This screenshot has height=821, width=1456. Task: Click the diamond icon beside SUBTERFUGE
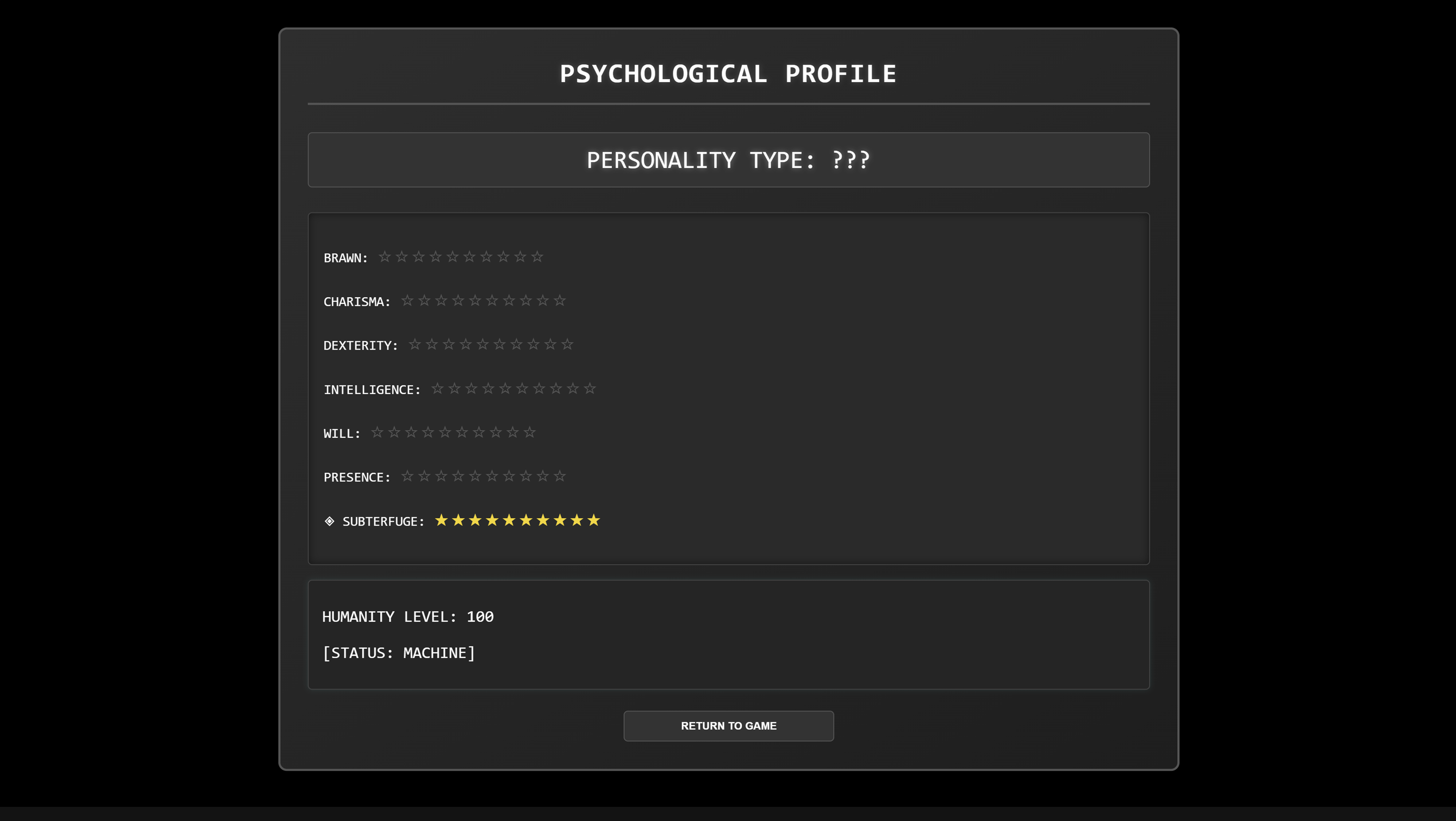pyautogui.click(x=329, y=521)
